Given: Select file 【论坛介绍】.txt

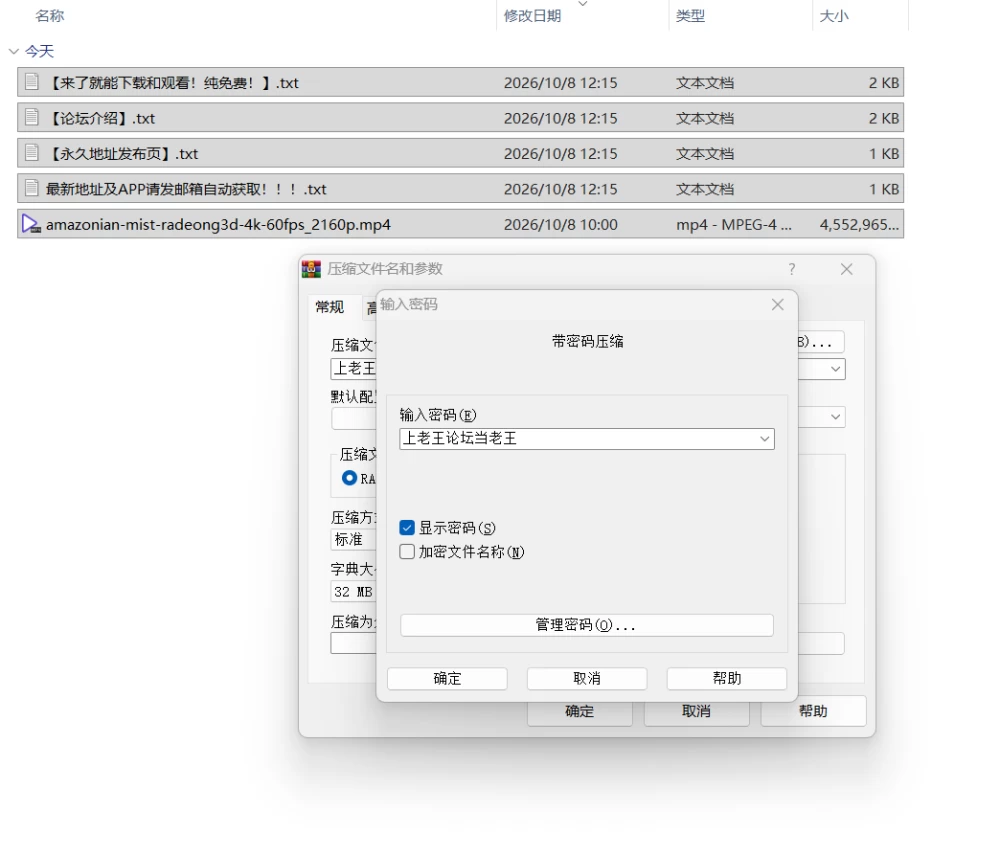Looking at the screenshot, I should click(x=460, y=117).
